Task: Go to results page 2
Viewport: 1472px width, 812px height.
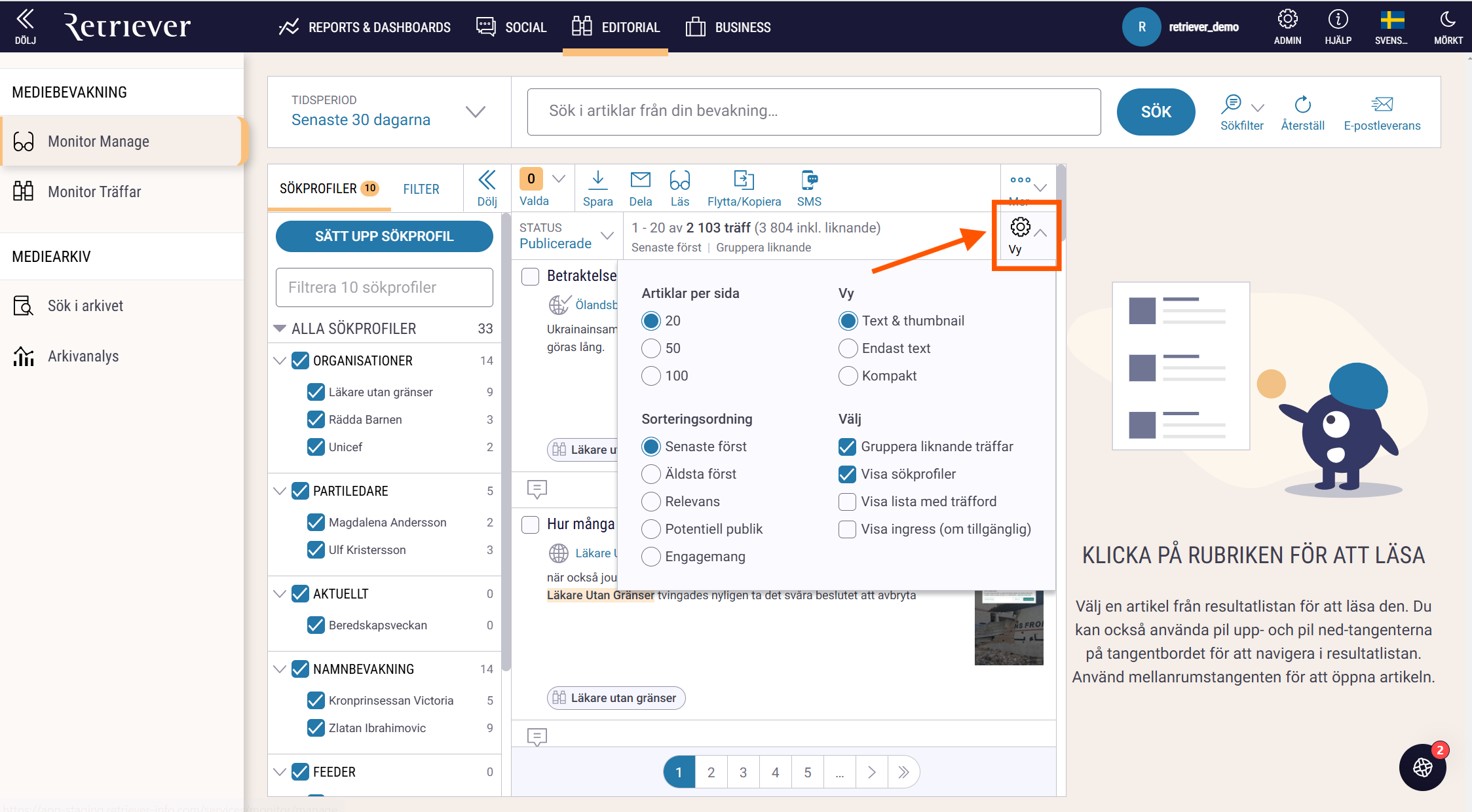Action: (x=711, y=772)
